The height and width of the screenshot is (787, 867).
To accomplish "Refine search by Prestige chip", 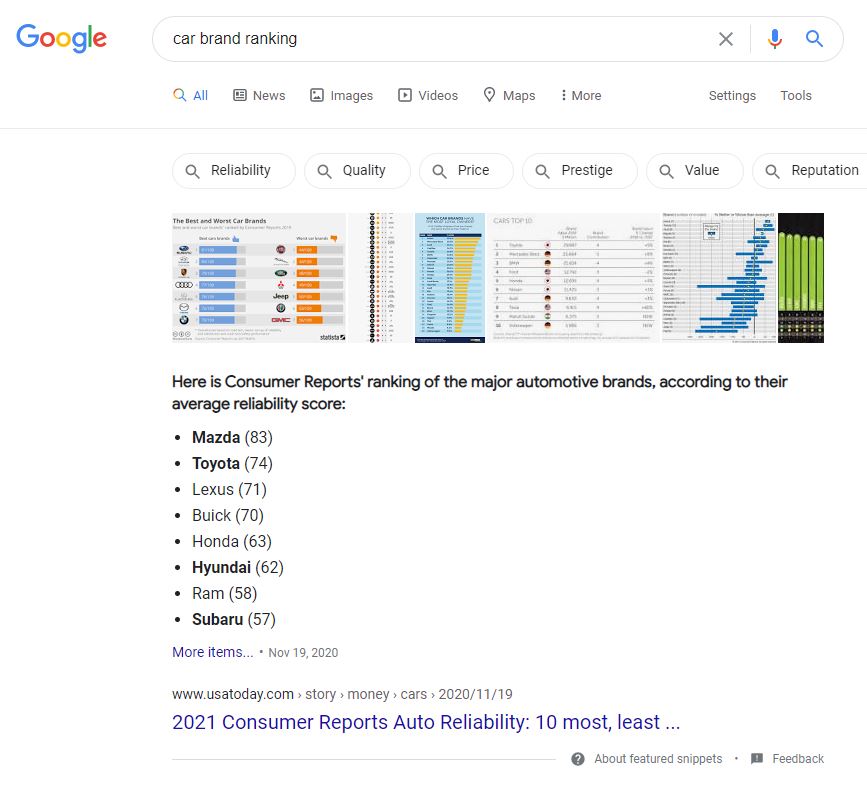I will [579, 171].
